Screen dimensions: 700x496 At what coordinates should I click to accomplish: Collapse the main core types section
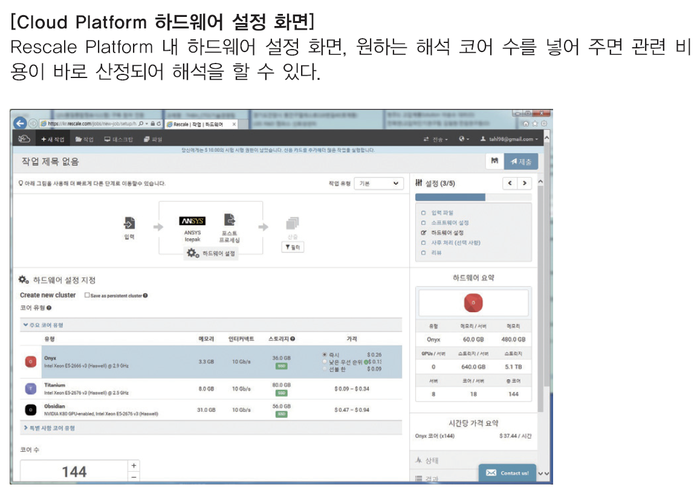(x=43, y=325)
